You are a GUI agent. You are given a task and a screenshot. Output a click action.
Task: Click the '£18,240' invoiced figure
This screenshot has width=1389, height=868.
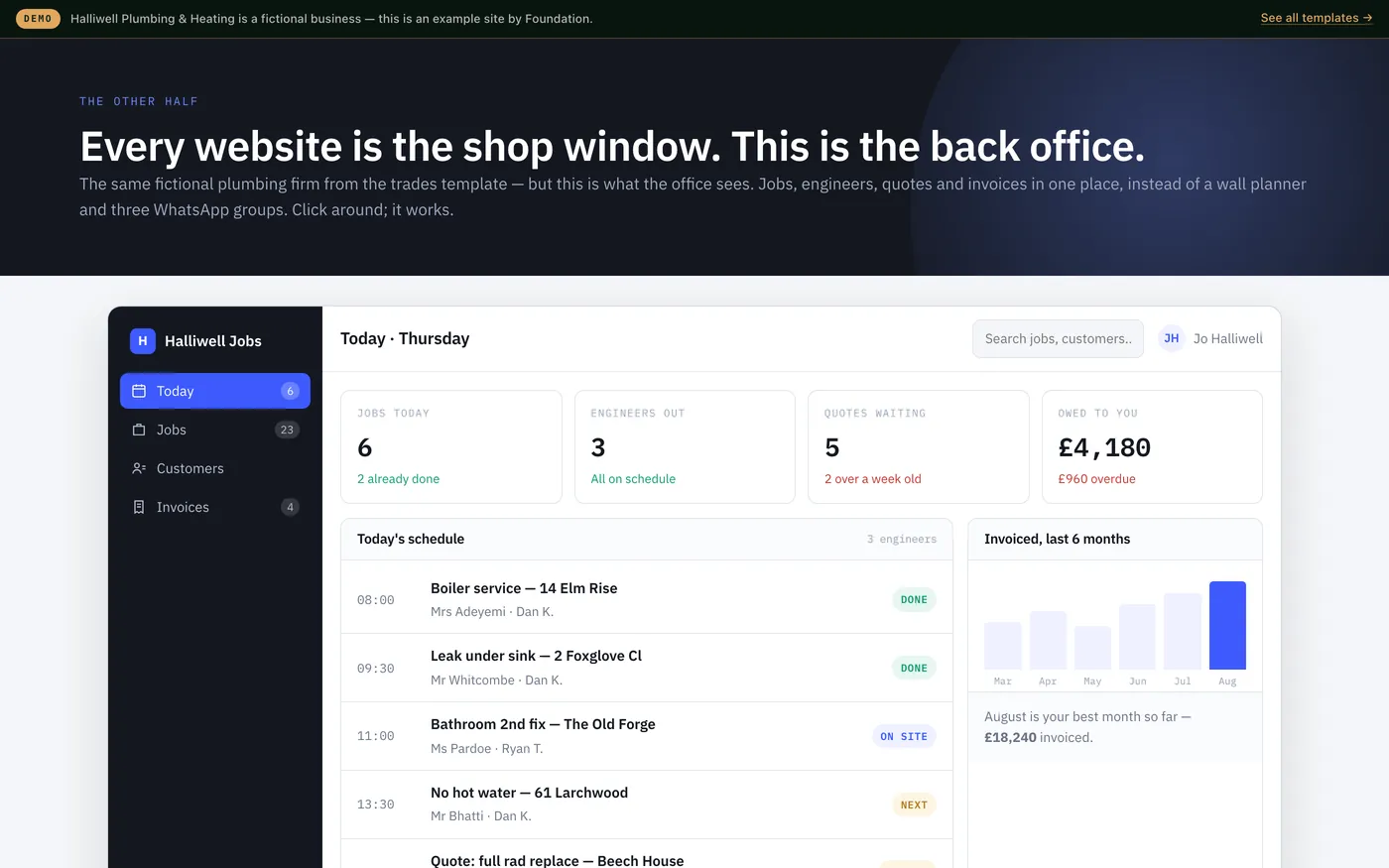click(x=1010, y=737)
